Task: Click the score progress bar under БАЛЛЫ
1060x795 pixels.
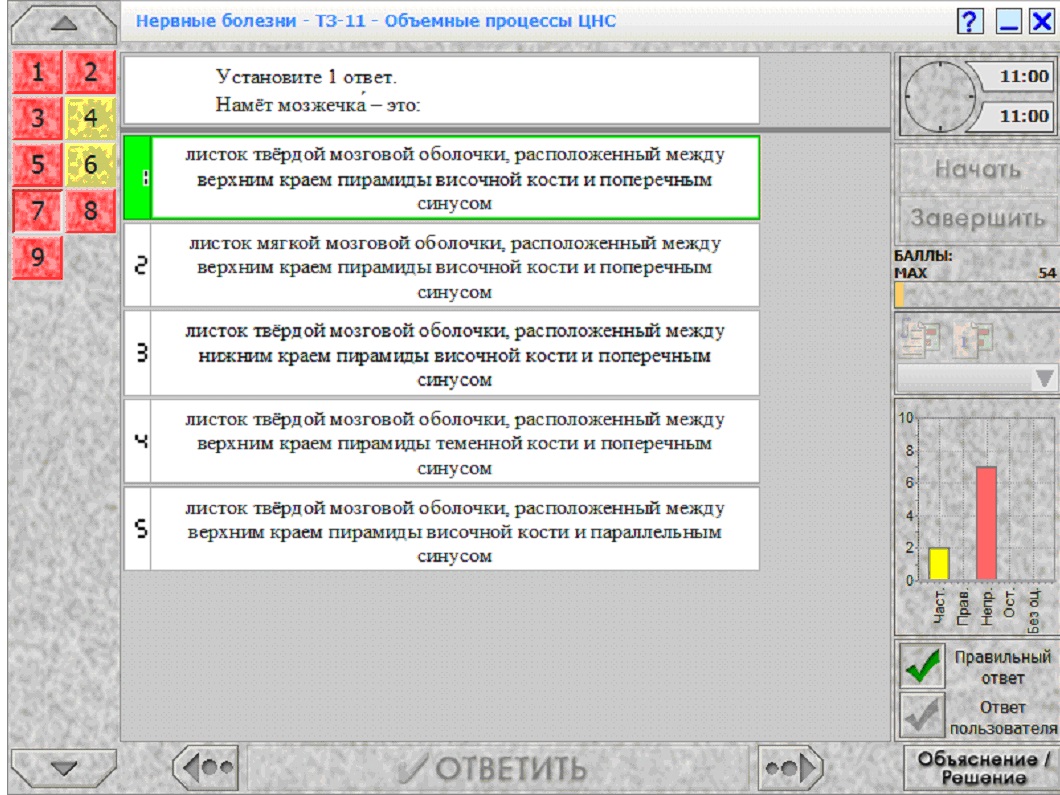Action: pyautogui.click(x=977, y=295)
